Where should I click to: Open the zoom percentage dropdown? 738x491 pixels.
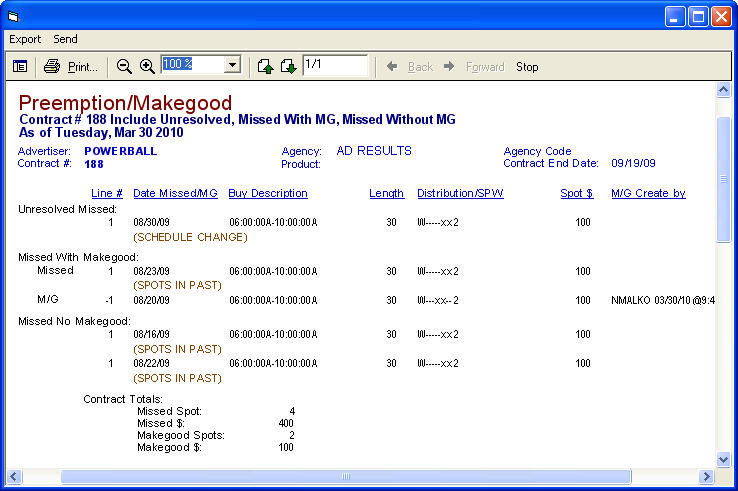pos(233,65)
